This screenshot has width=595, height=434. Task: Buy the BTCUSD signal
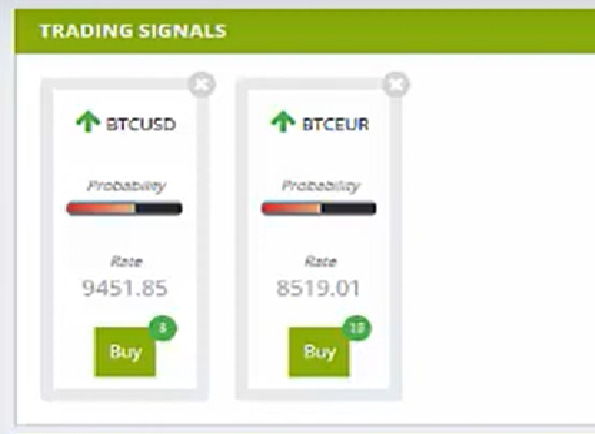(125, 352)
